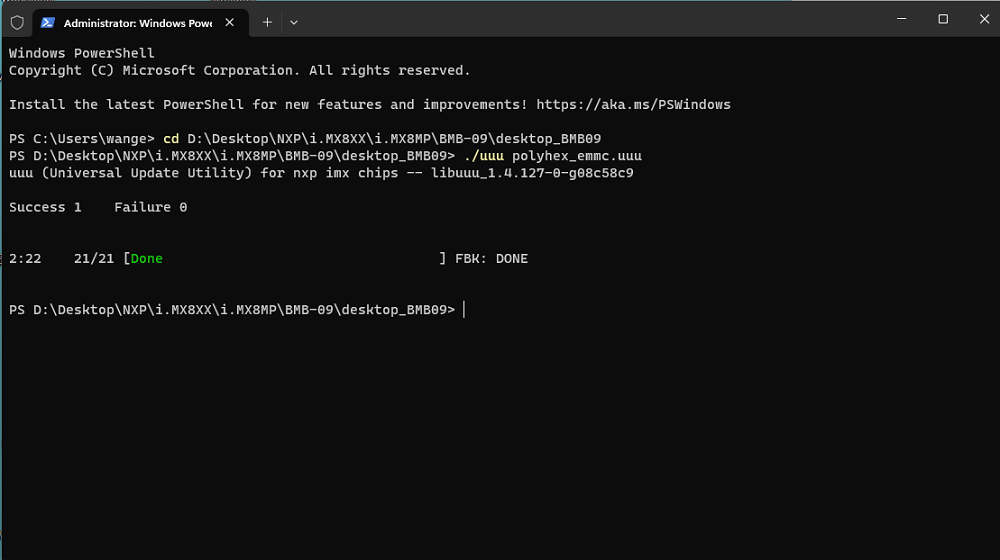1000x560 pixels.
Task: Close the Administrator: Windows PowerShell tab
Action: point(230,22)
